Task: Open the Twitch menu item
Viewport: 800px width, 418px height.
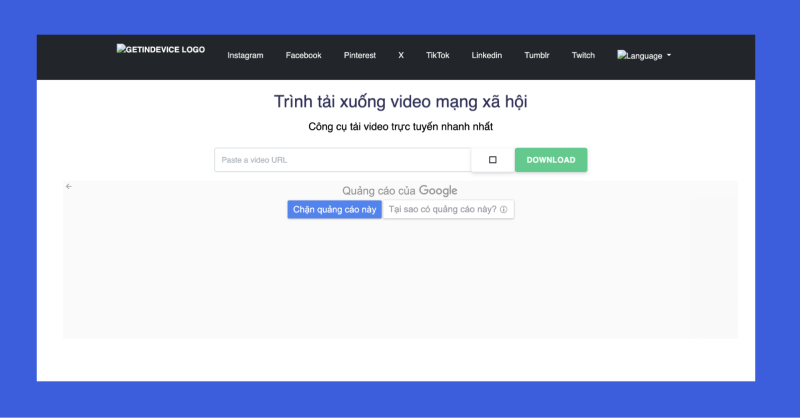Action: 583,55
